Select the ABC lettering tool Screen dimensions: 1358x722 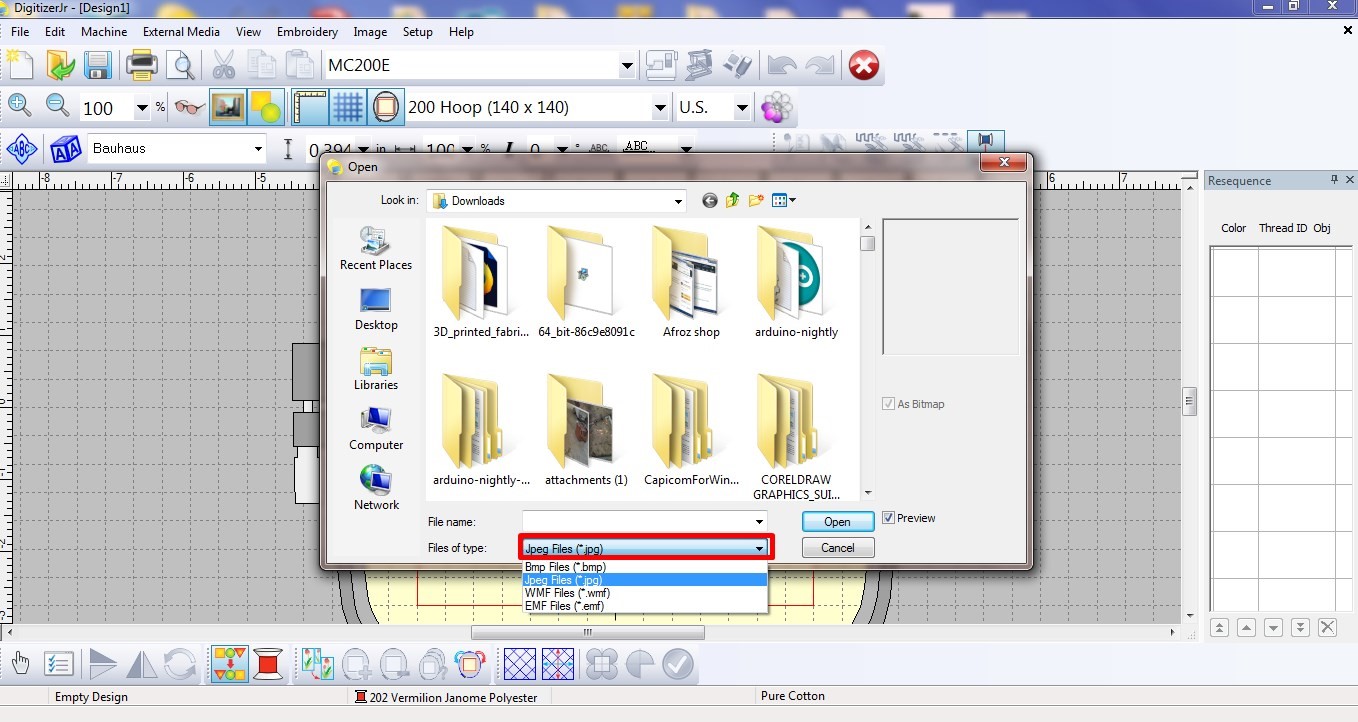[x=22, y=149]
